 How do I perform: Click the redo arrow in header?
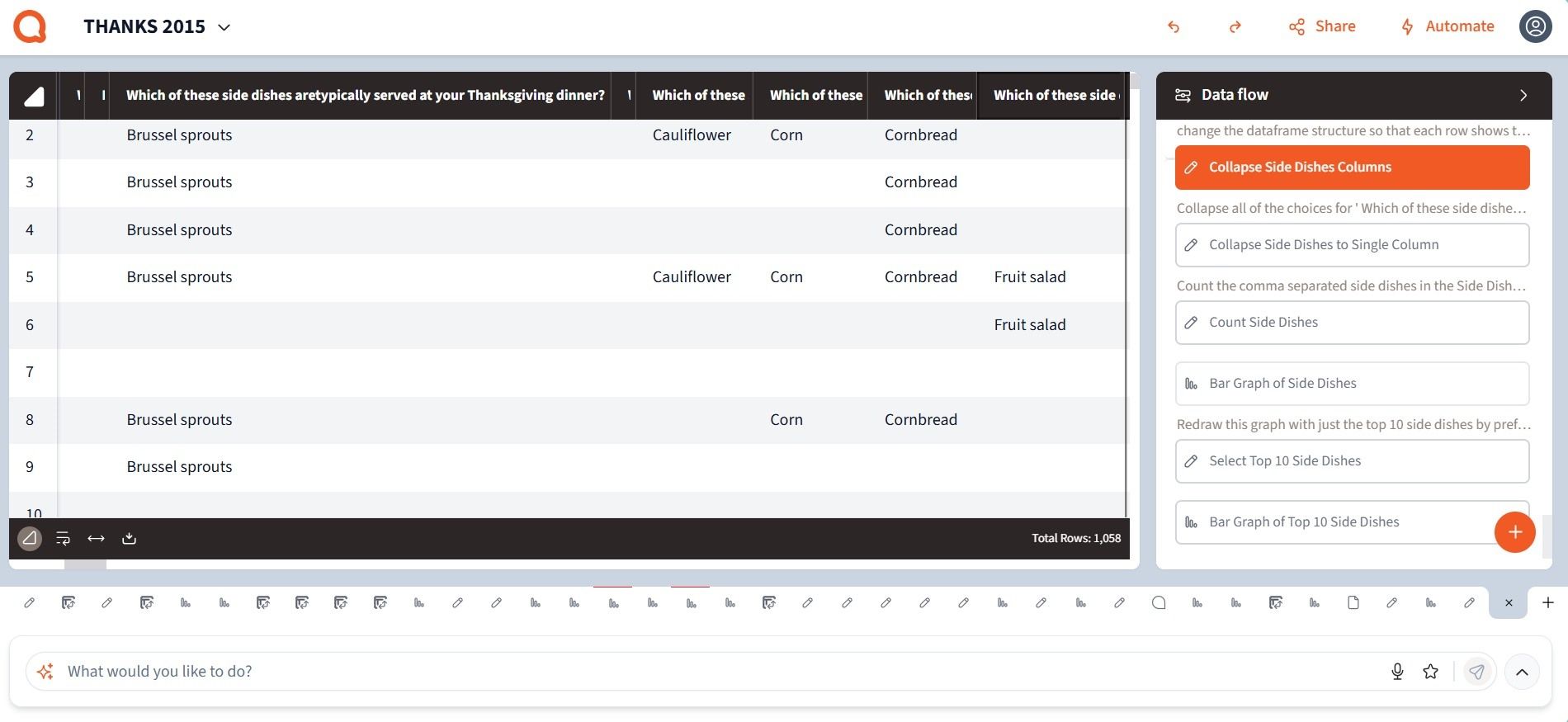point(1235,27)
